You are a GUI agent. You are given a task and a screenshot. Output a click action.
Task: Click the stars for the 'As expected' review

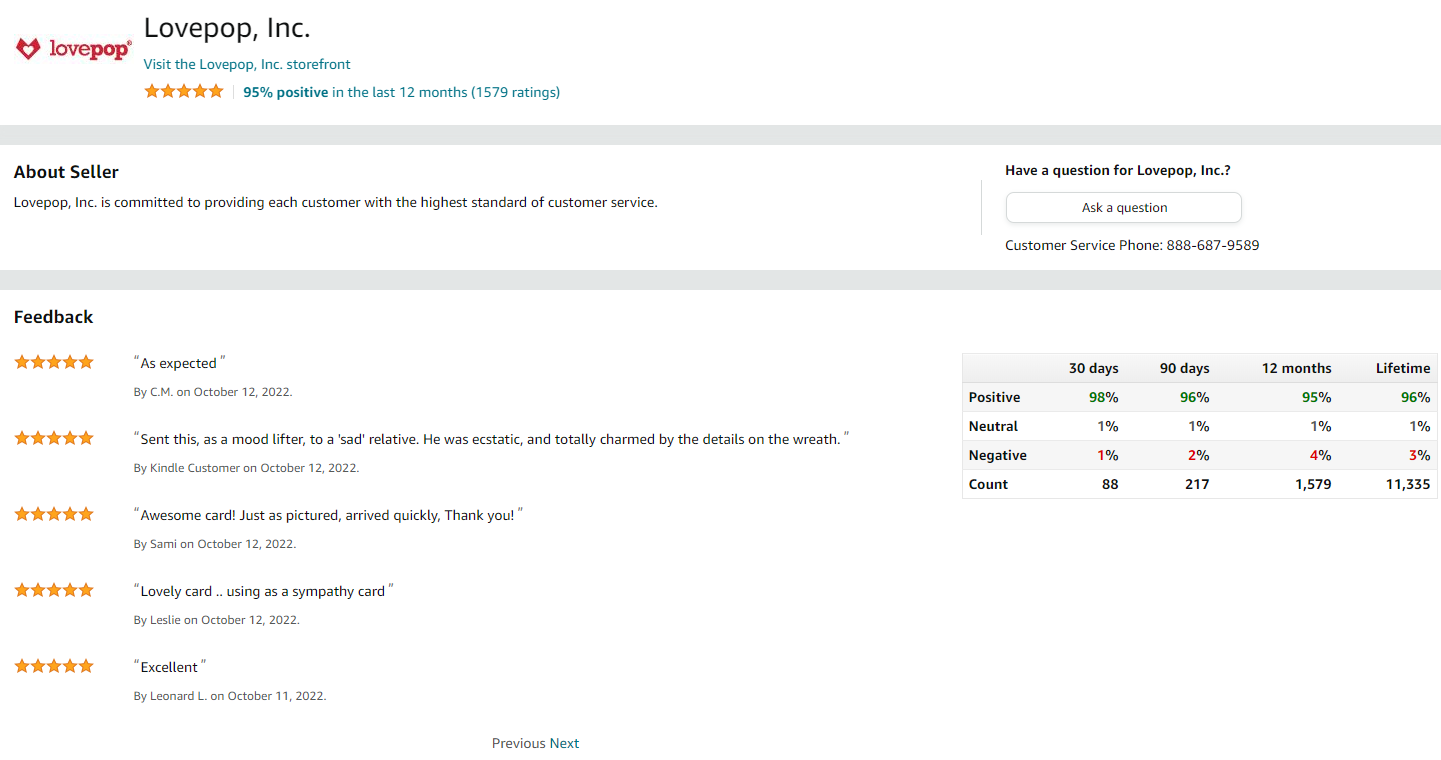[x=54, y=362]
